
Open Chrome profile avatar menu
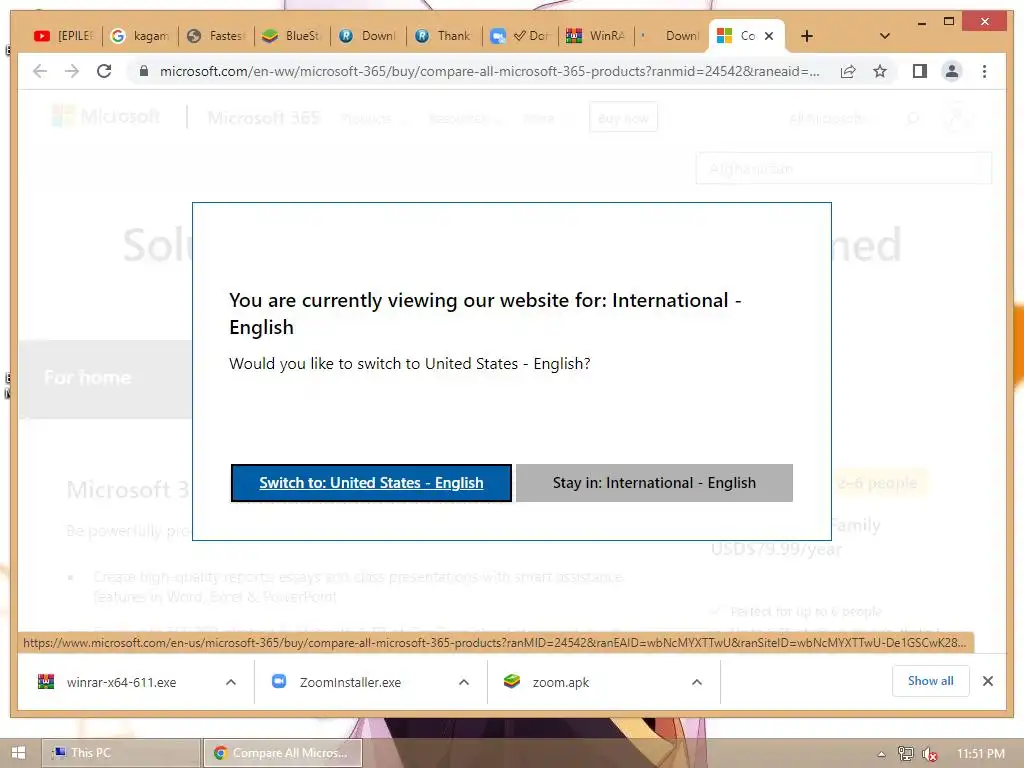point(952,71)
